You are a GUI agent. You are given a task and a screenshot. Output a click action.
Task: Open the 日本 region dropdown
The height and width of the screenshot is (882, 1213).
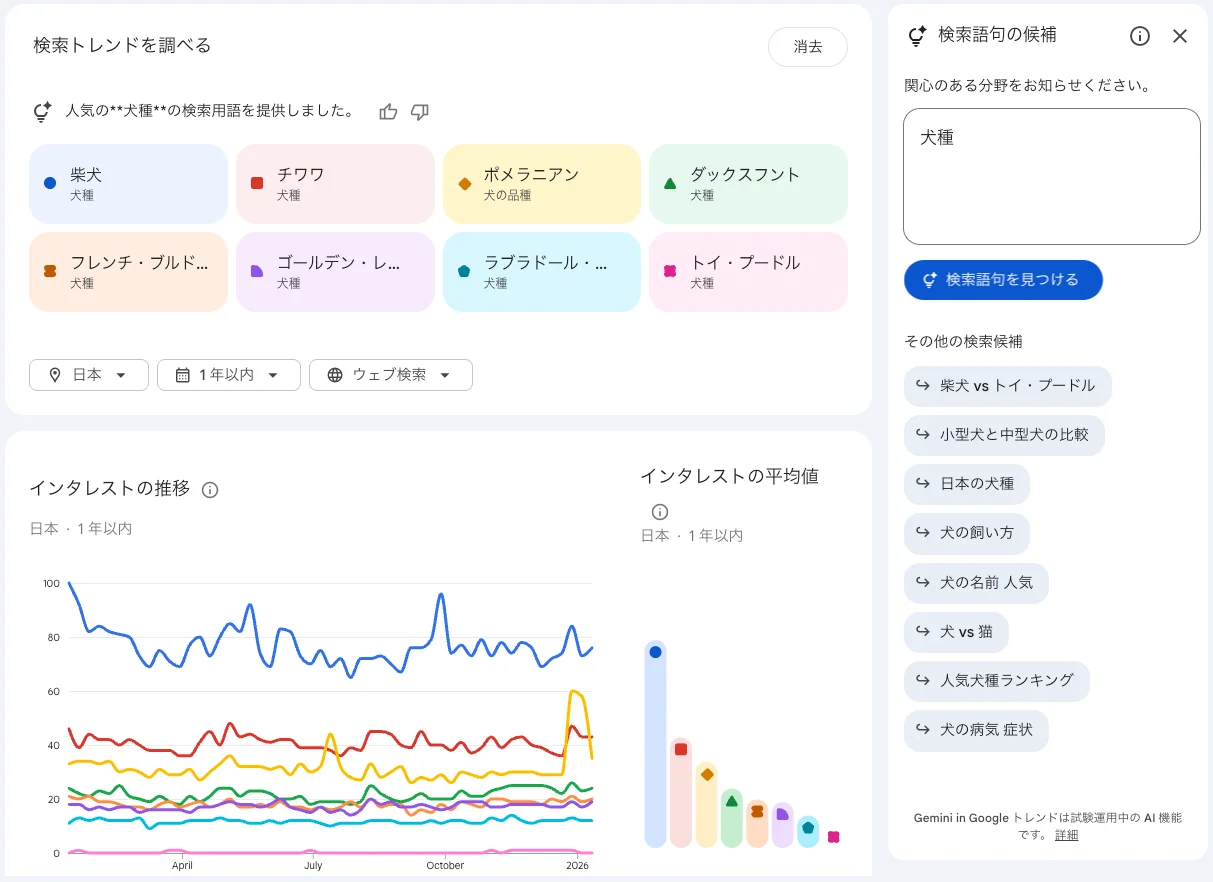[x=89, y=375]
